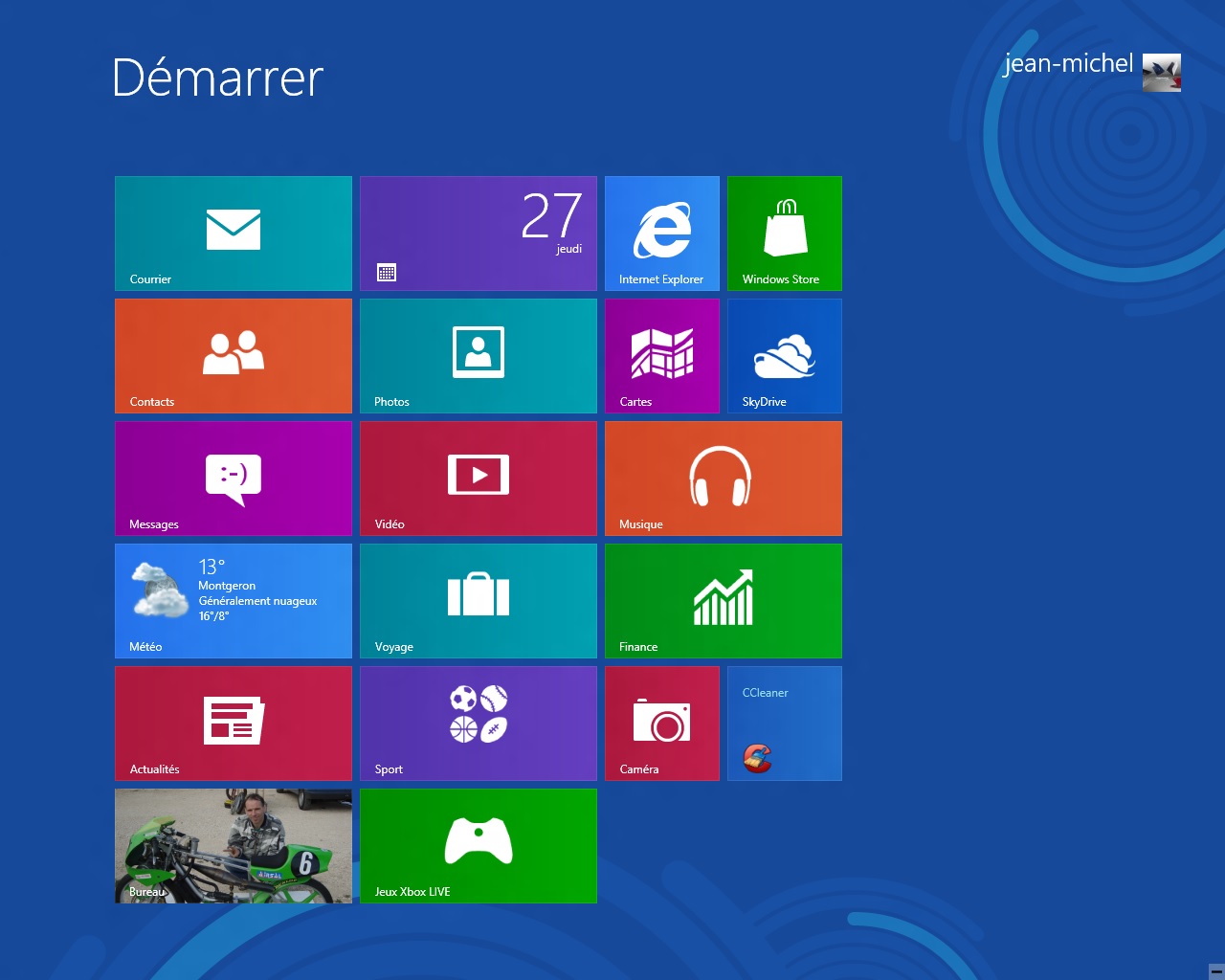1225x980 pixels.
Task: Click the zoom-out minus button at bottom corner
Action: 1216,971
